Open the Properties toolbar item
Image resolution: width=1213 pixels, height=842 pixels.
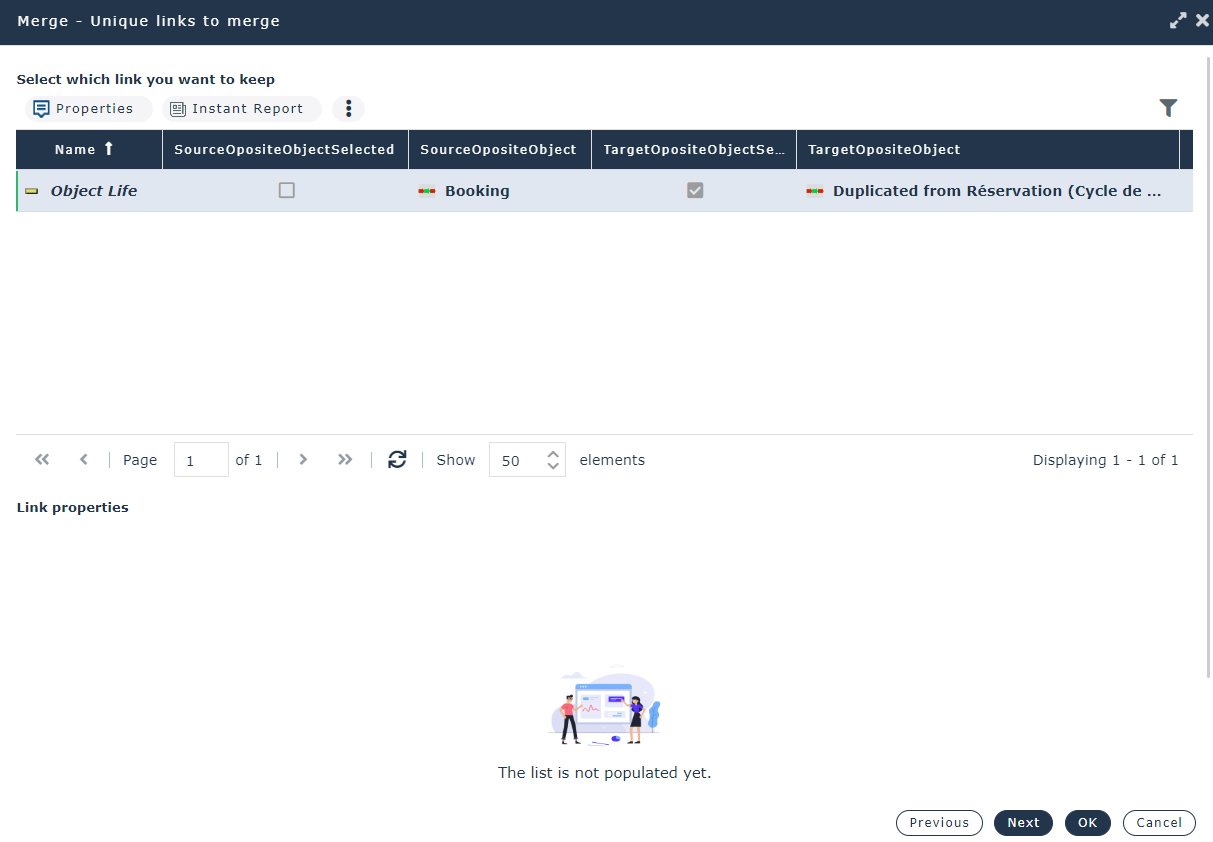click(85, 109)
